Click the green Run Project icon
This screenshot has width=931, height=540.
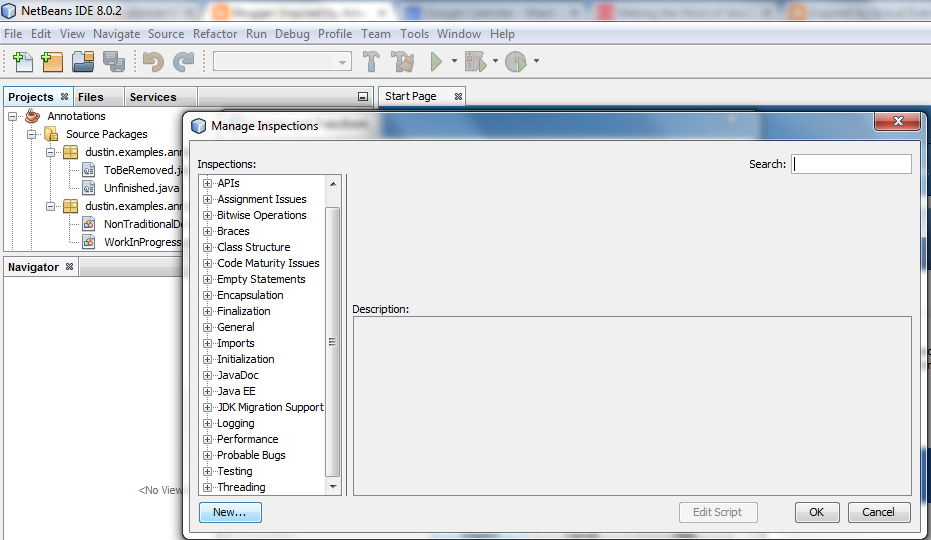[436, 61]
